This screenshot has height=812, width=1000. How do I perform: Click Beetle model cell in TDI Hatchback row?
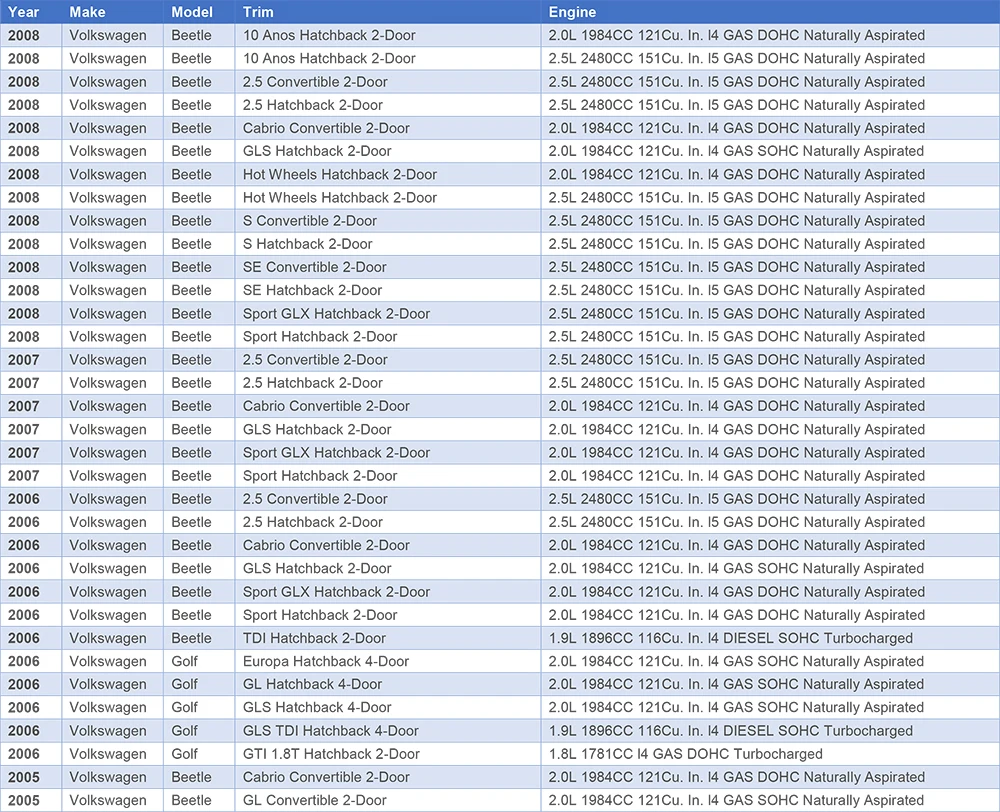coord(199,638)
